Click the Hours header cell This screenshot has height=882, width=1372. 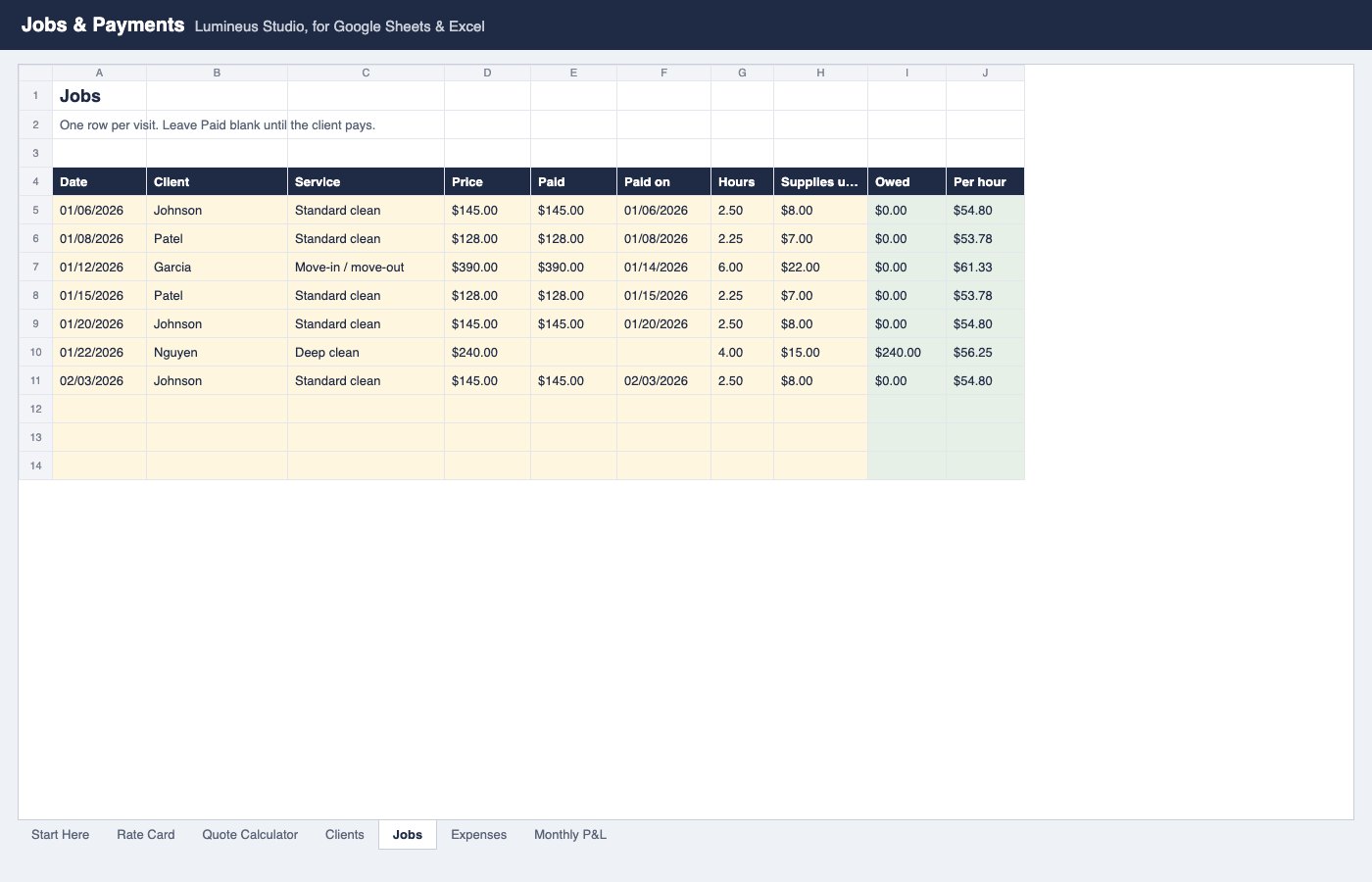point(742,181)
